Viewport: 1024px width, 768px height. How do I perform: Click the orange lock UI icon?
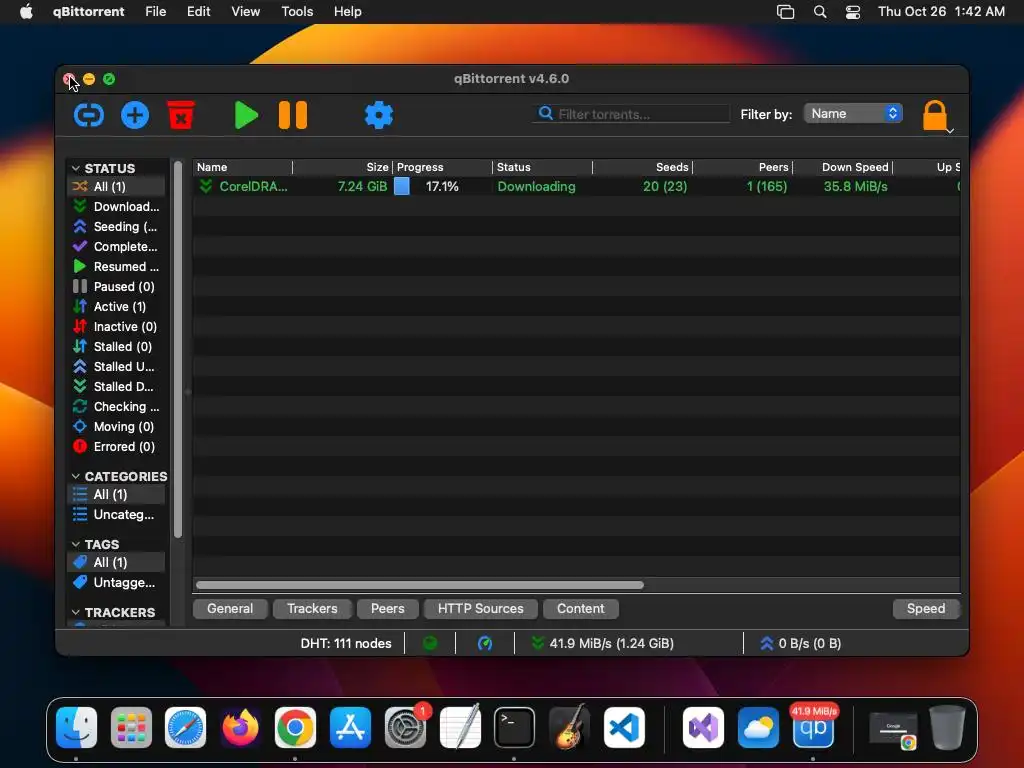[x=935, y=116]
